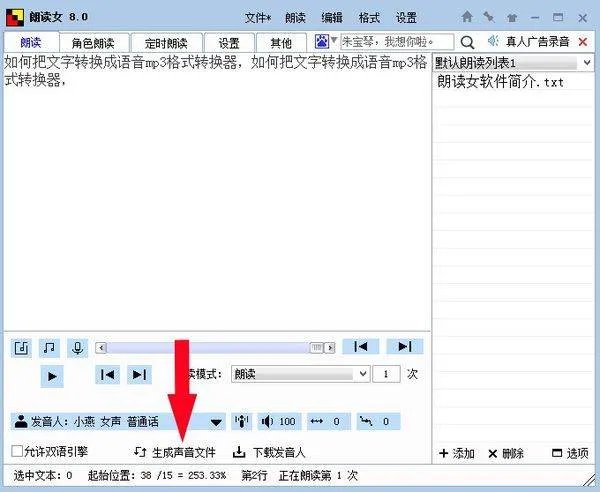The height and width of the screenshot is (492, 600).
Task: Click next button beside the play button
Action: tap(139, 375)
